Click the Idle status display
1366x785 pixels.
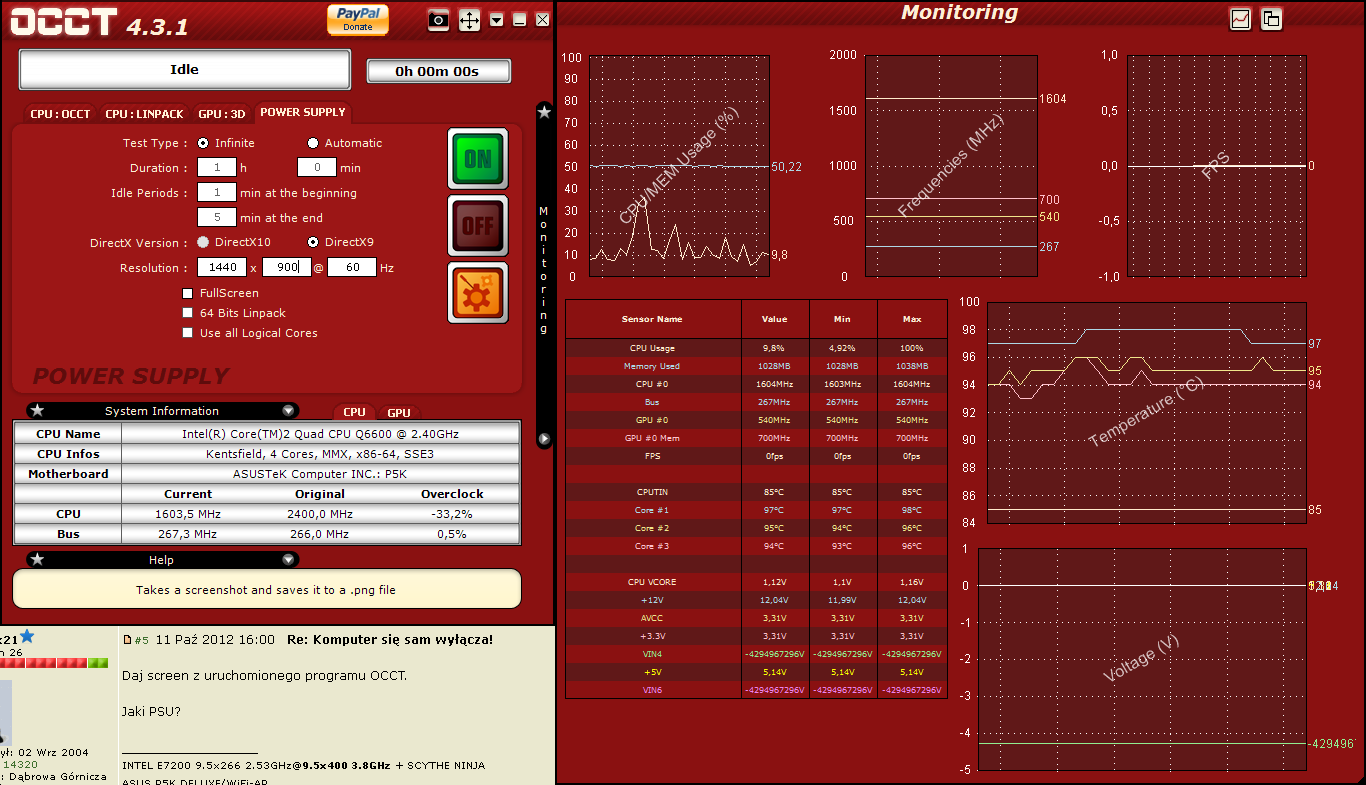[x=185, y=70]
